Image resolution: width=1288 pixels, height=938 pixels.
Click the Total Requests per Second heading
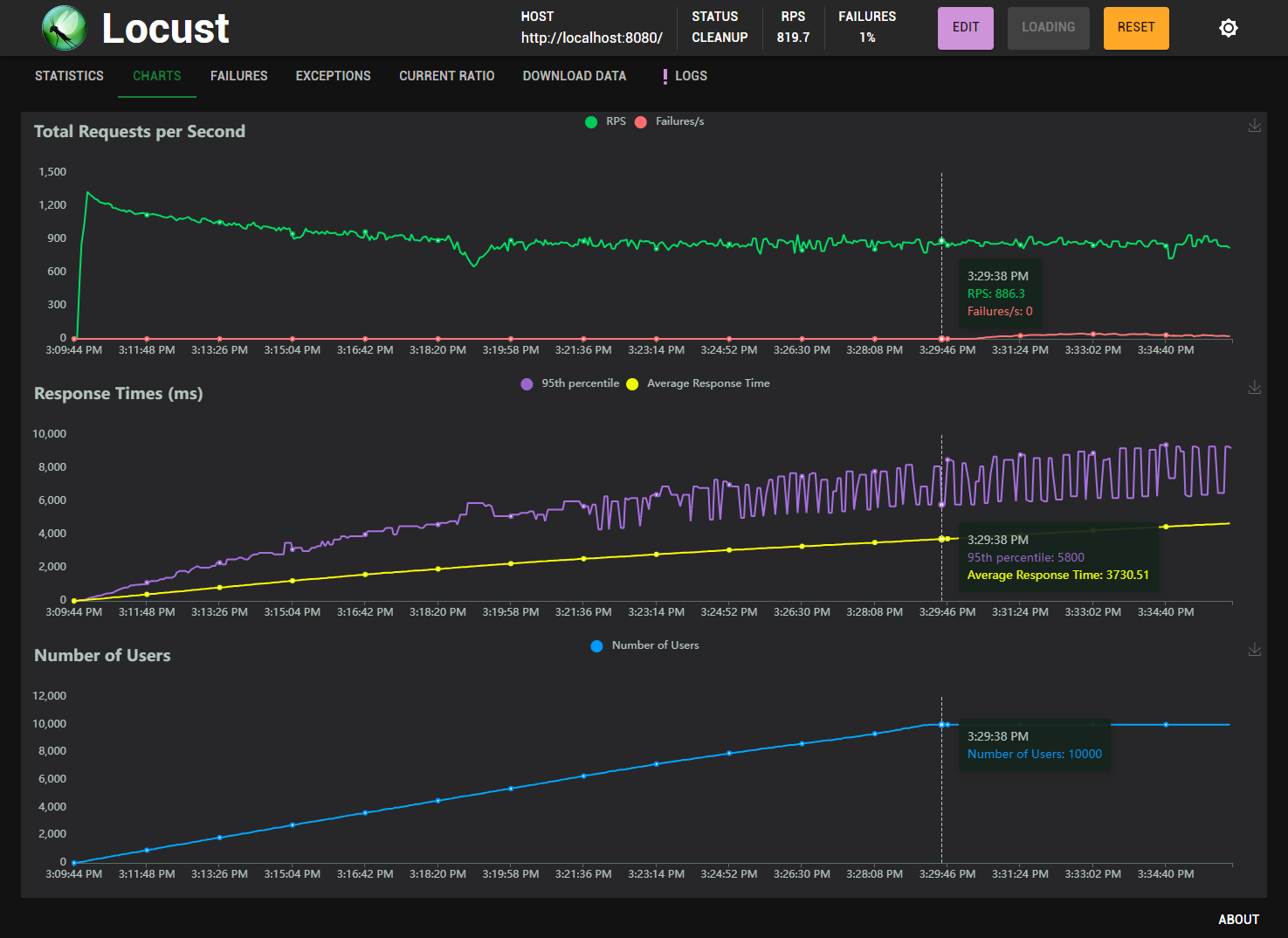(x=140, y=132)
